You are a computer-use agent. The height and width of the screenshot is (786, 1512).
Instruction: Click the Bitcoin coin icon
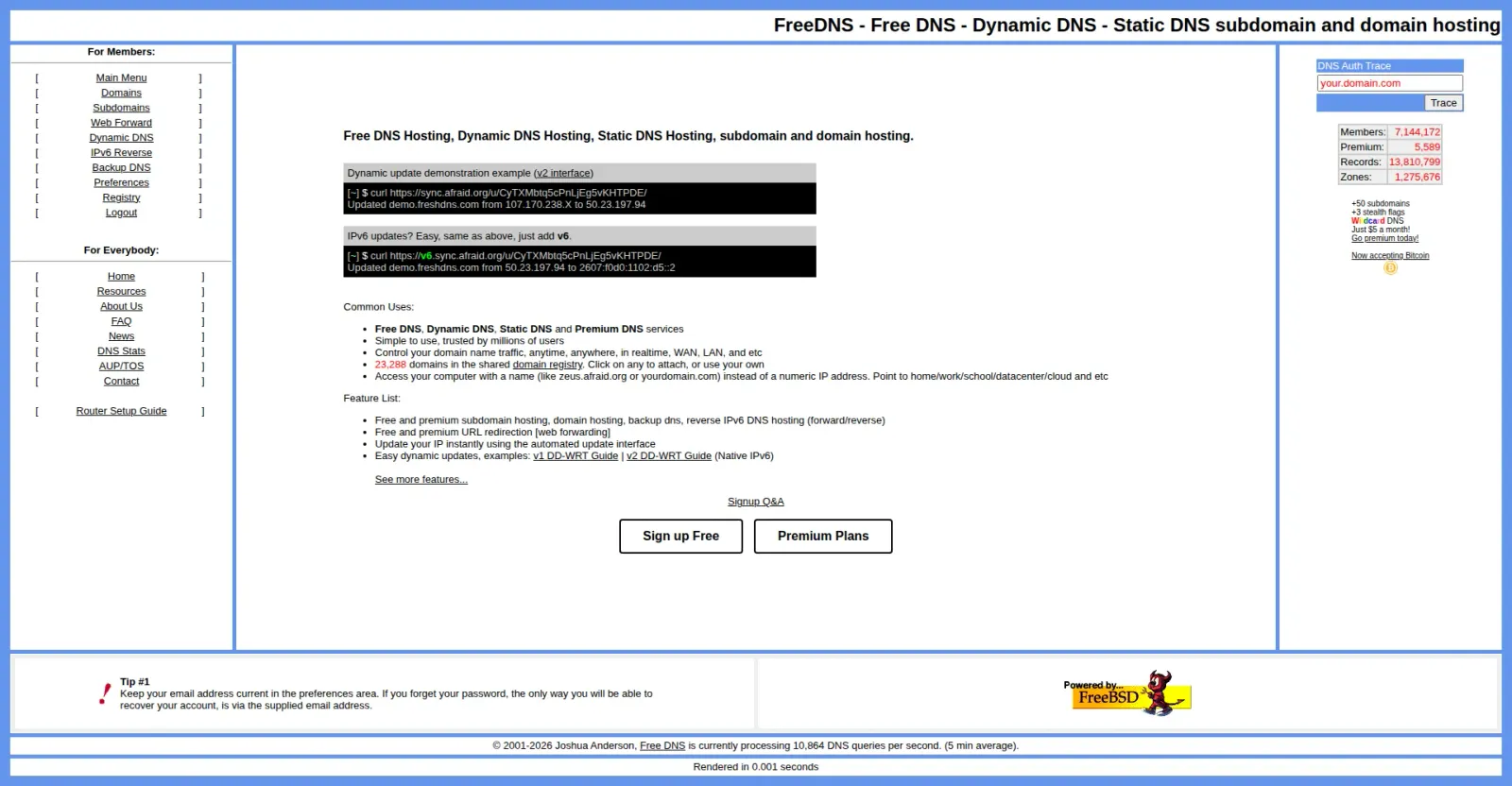tap(1390, 268)
